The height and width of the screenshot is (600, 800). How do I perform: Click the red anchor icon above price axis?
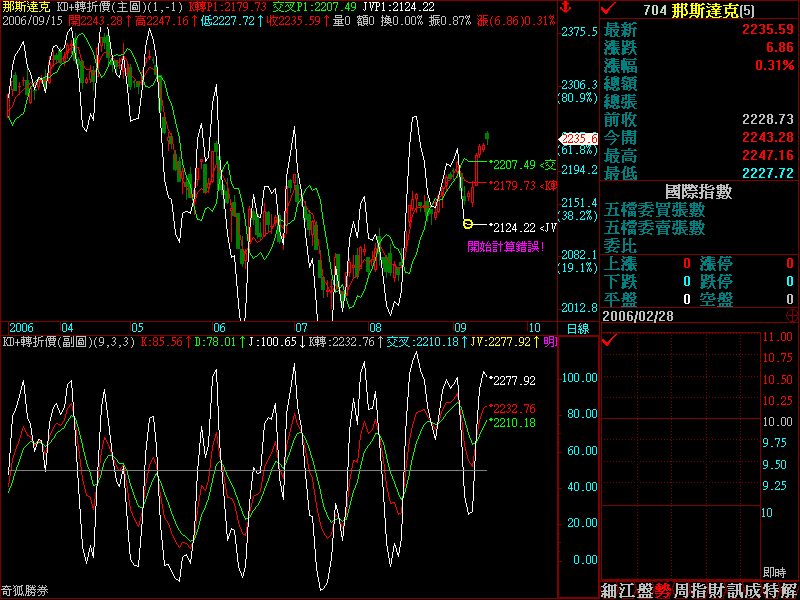point(566,7)
